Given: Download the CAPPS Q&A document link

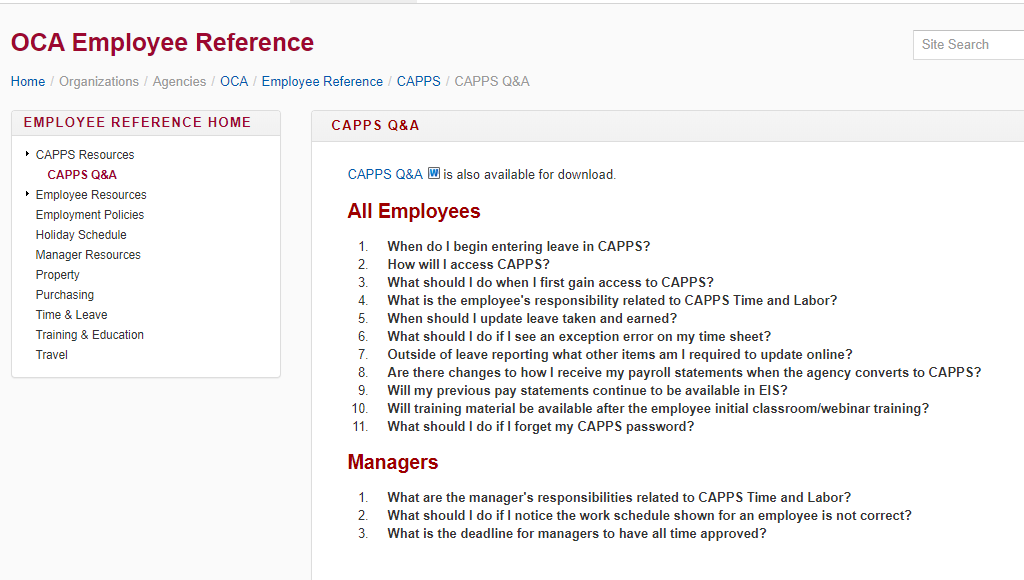Looking at the screenshot, I should tap(385, 174).
